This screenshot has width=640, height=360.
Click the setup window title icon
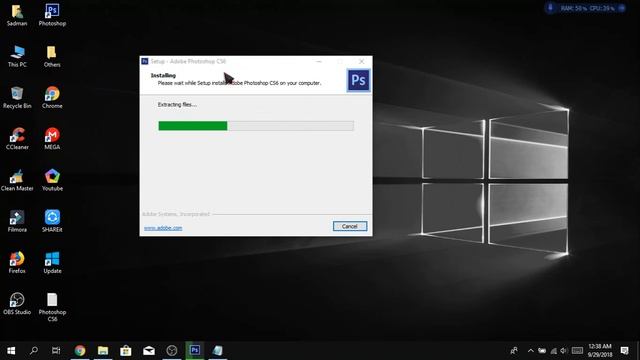pyautogui.click(x=144, y=61)
